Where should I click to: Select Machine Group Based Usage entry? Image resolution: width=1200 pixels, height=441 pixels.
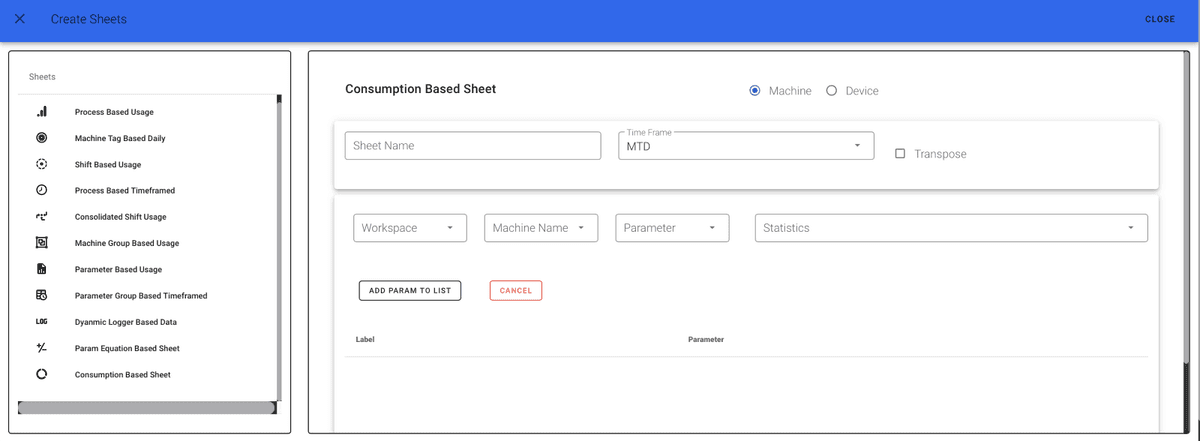127,243
